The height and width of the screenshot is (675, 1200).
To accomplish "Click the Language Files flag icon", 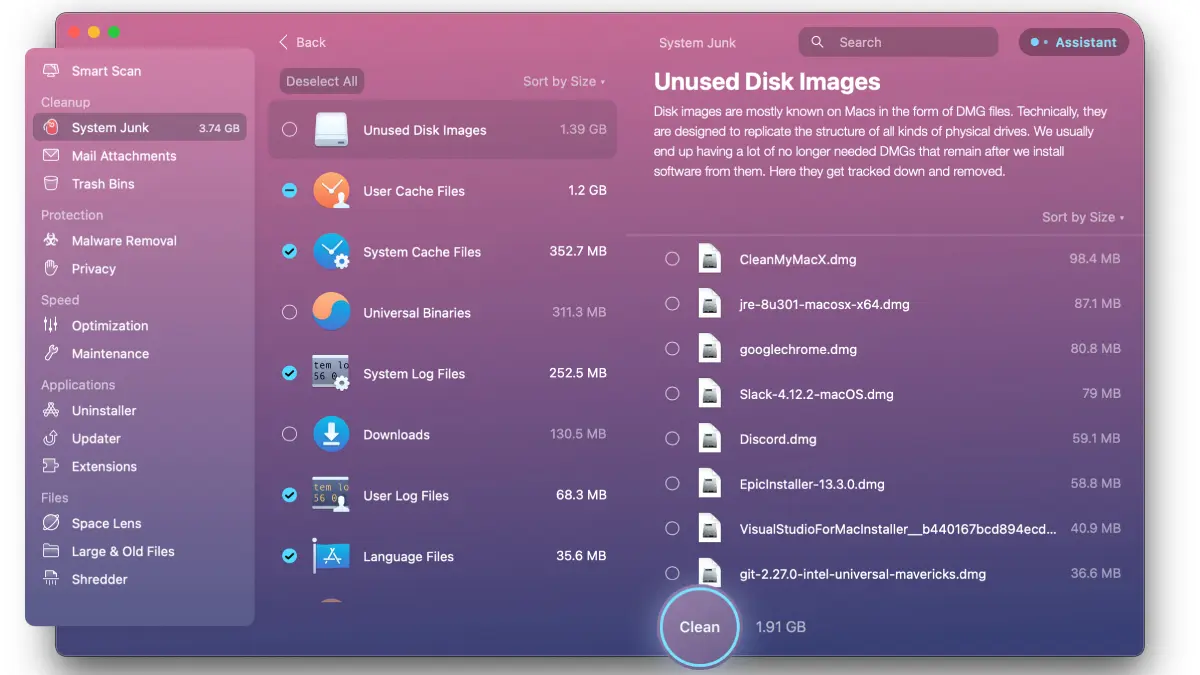I will (x=331, y=556).
